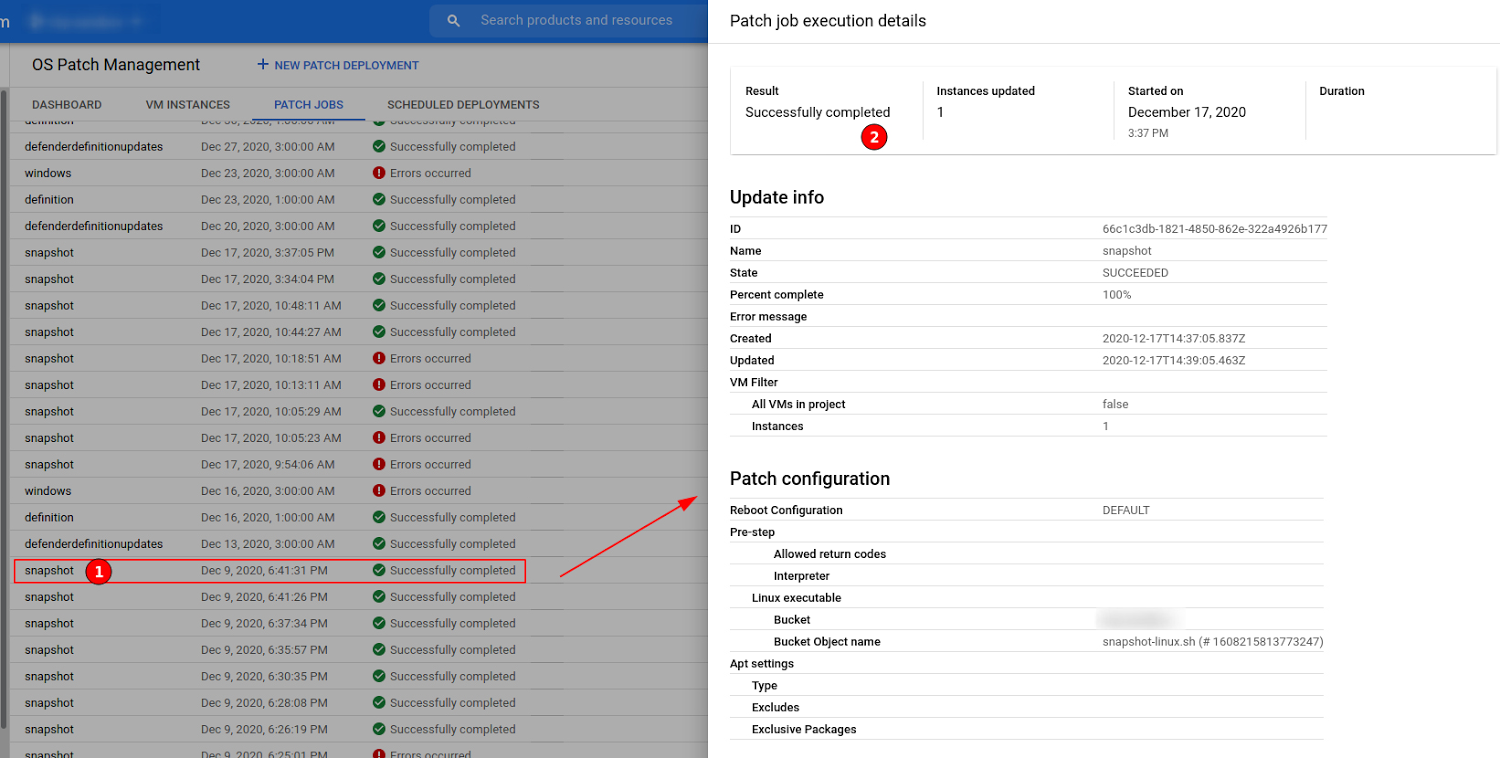Click the Updated timestamp 2020-12-17T14:39:05.463Z
This screenshot has height=758, width=1500.
pos(1174,361)
